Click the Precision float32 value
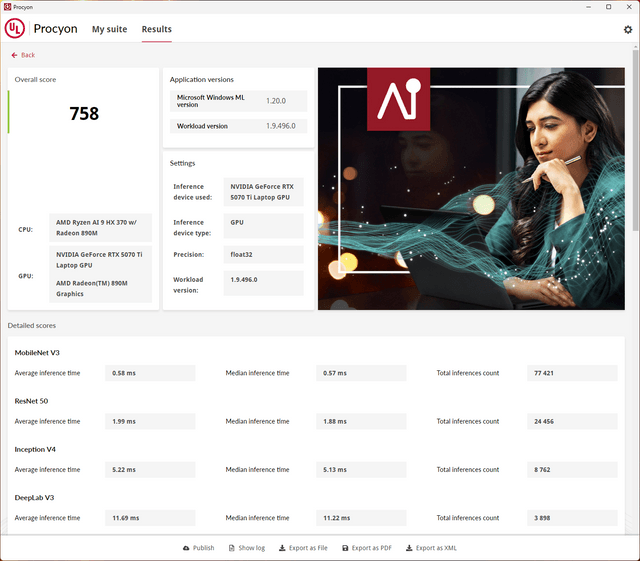The width and height of the screenshot is (640, 561). [x=264, y=254]
